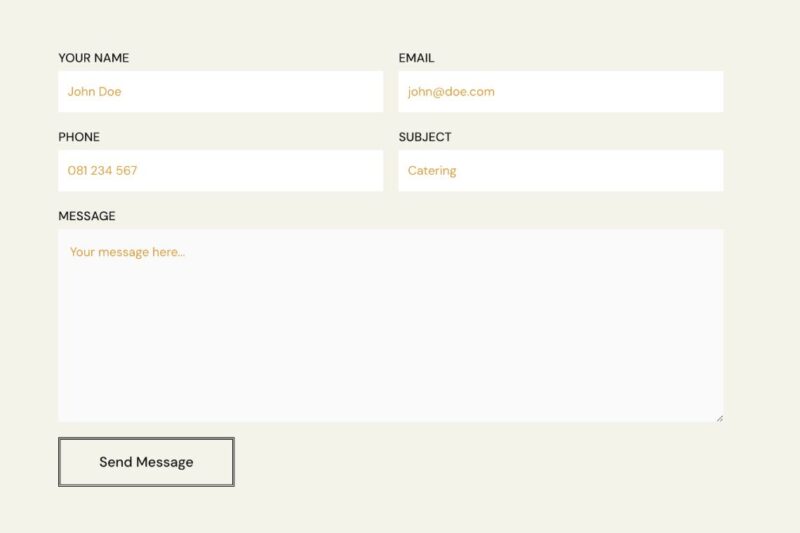This screenshot has width=800, height=533.
Task: Select the PHONE label above the field
Action: (79, 137)
